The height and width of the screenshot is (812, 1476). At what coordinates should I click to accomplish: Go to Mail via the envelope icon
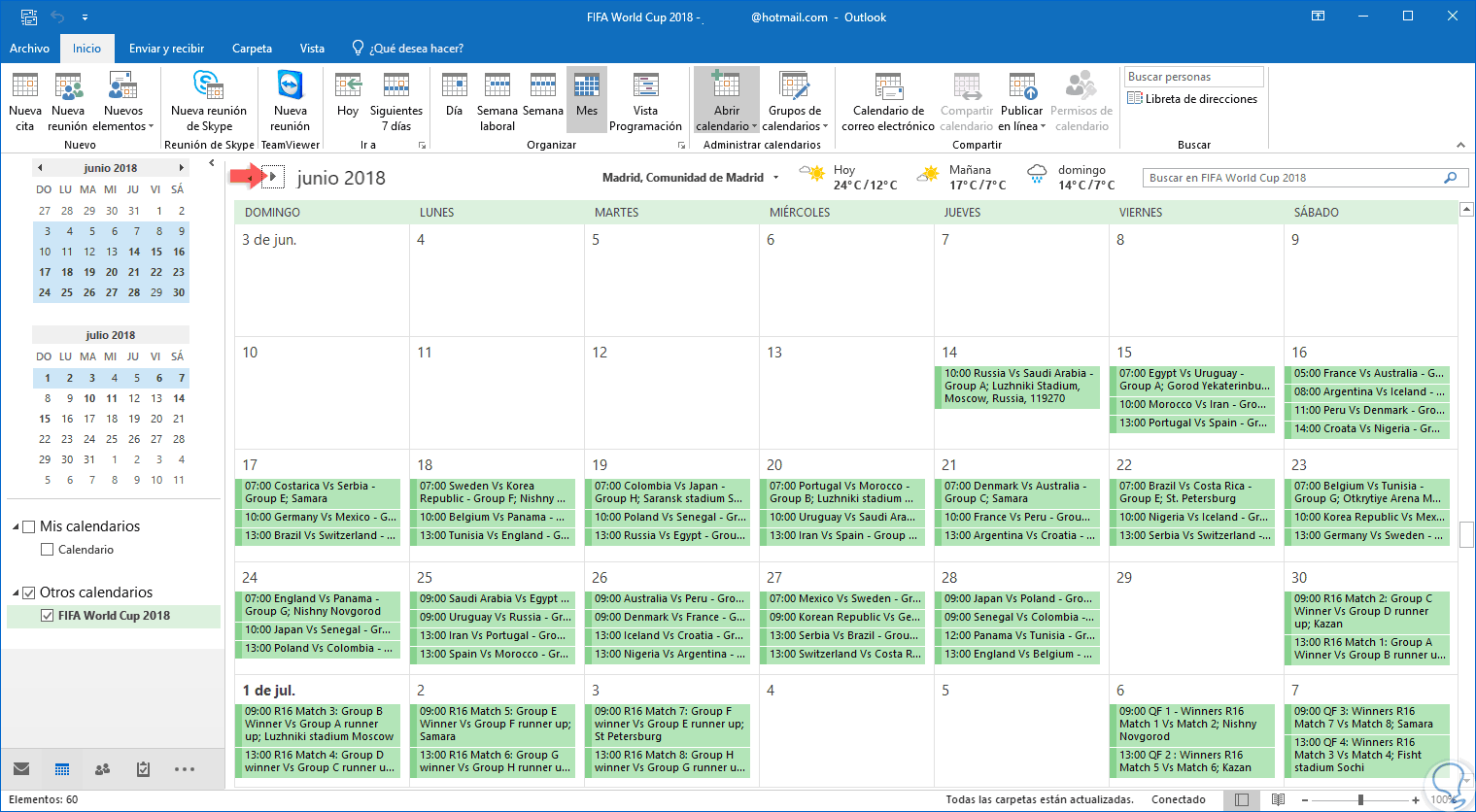21,769
